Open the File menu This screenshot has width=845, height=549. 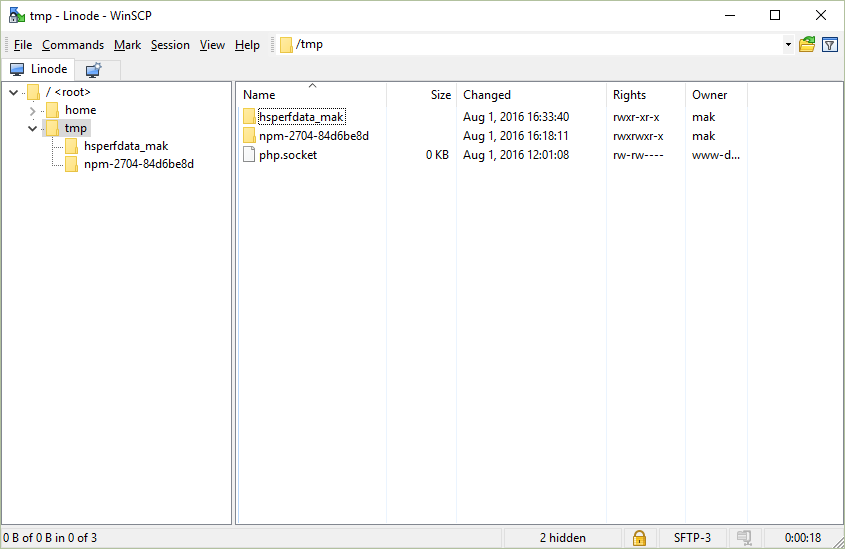pyautogui.click(x=23, y=45)
